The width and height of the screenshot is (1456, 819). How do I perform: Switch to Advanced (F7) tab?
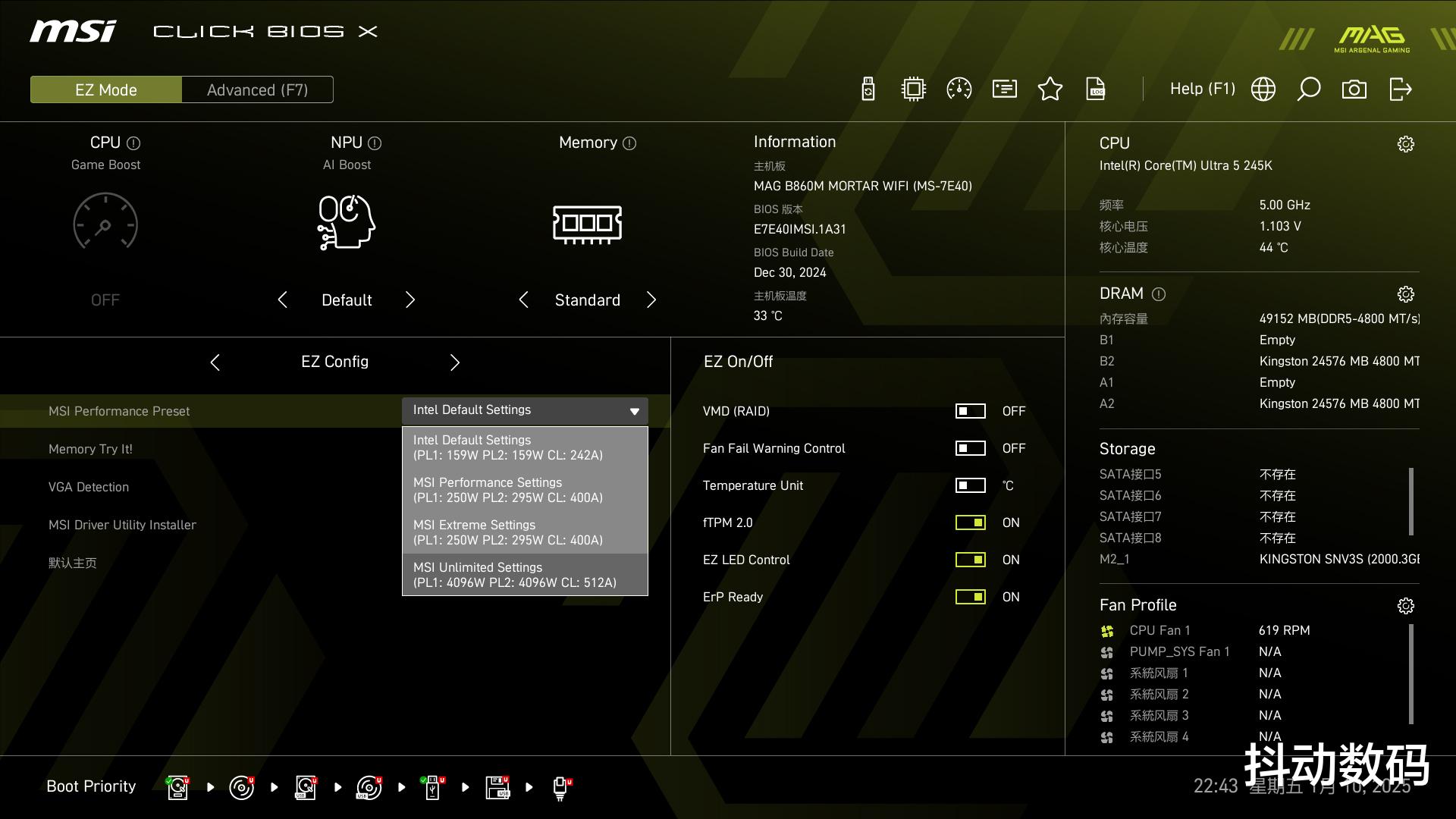coord(257,89)
